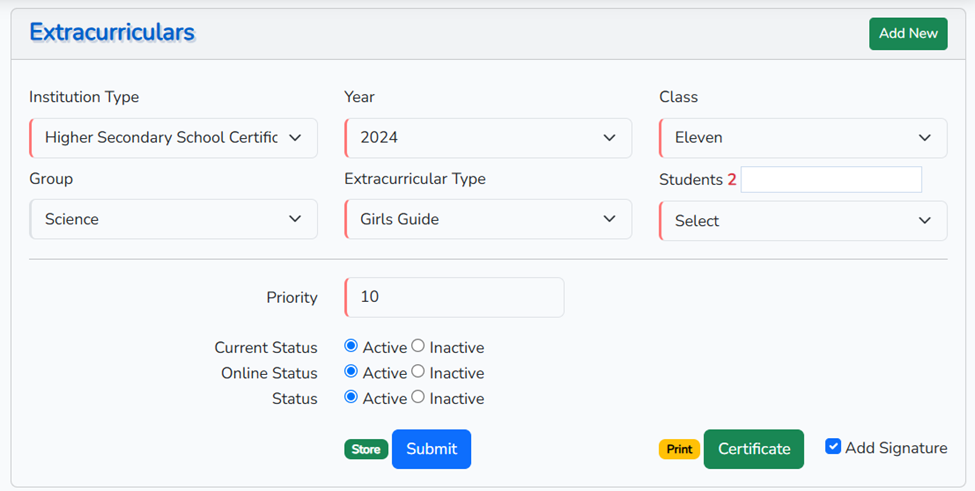Viewport: 975px width, 491px height.
Task: Select Active for Online Status
Action: [351, 372]
